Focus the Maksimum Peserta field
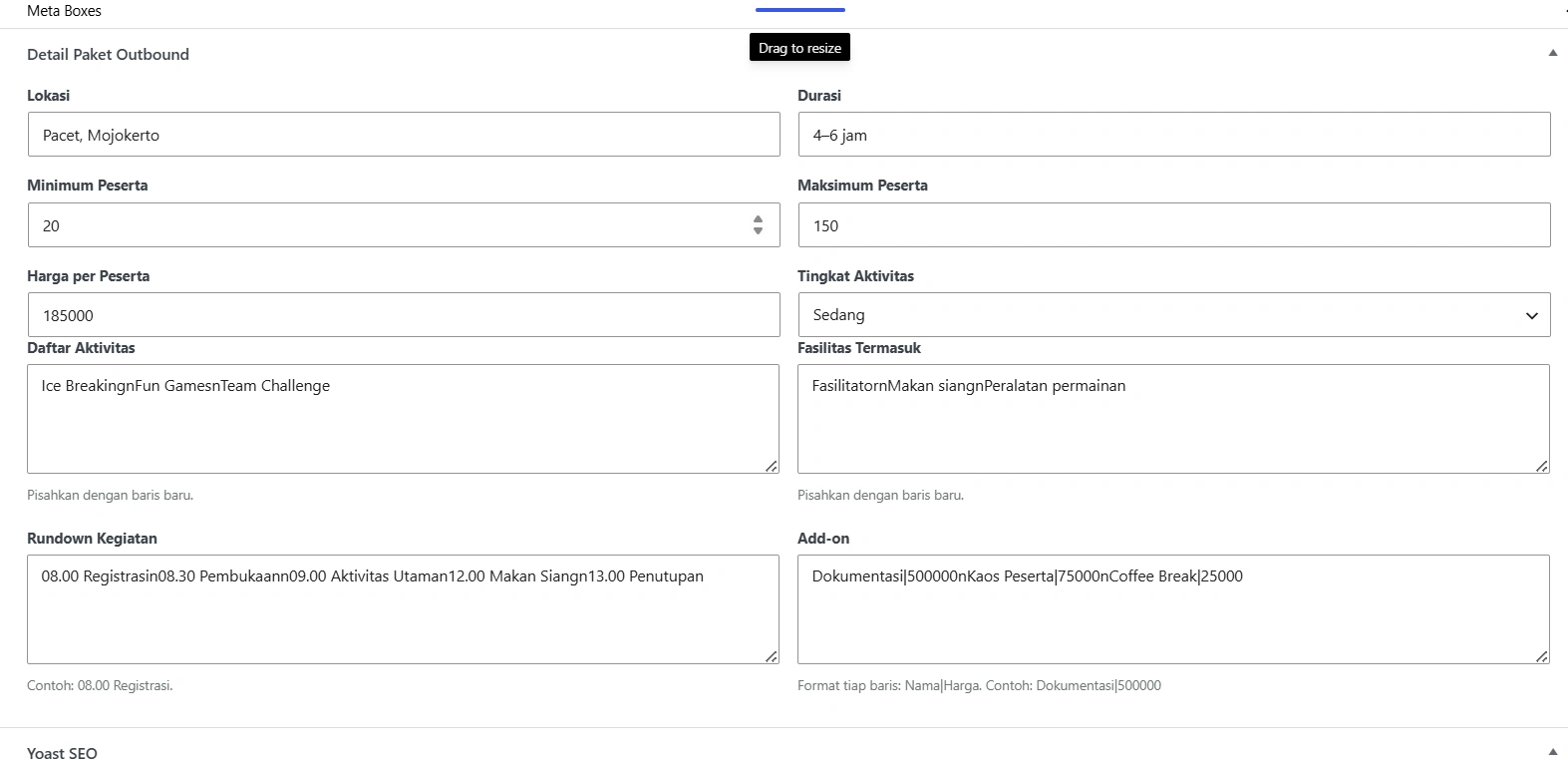This screenshot has width=1568, height=760. 1174,225
